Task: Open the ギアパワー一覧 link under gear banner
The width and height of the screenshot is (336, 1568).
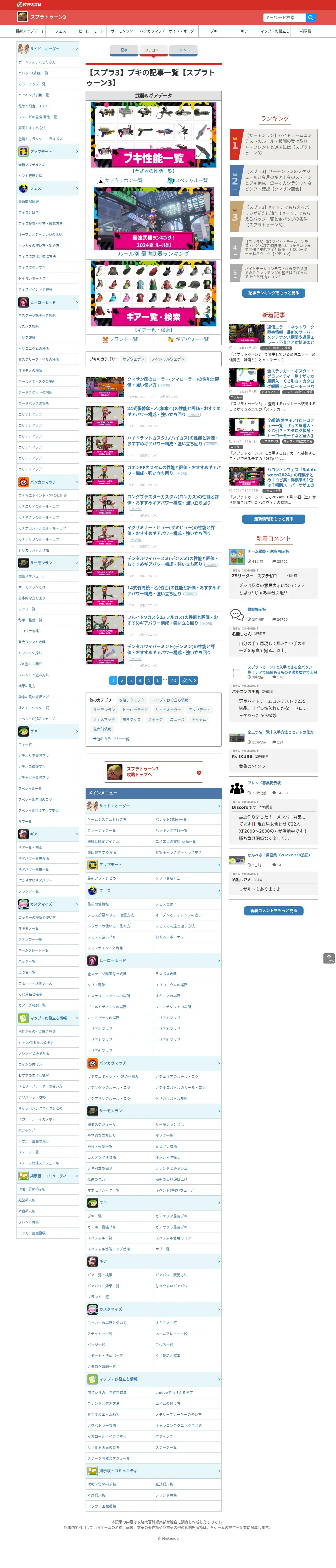Action: pos(188,340)
